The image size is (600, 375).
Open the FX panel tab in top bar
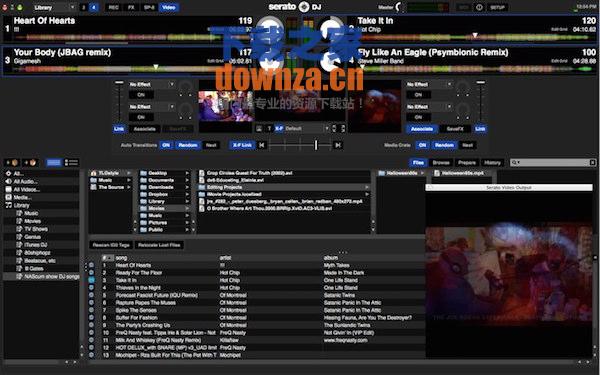[131, 7]
